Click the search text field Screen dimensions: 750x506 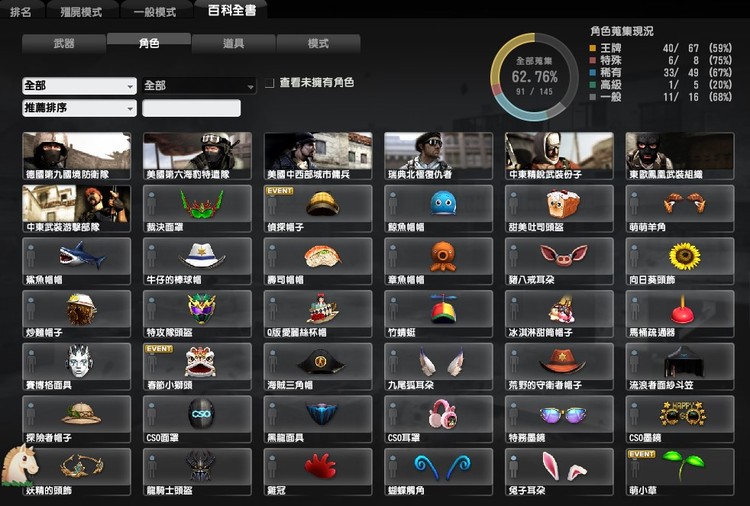(x=191, y=108)
